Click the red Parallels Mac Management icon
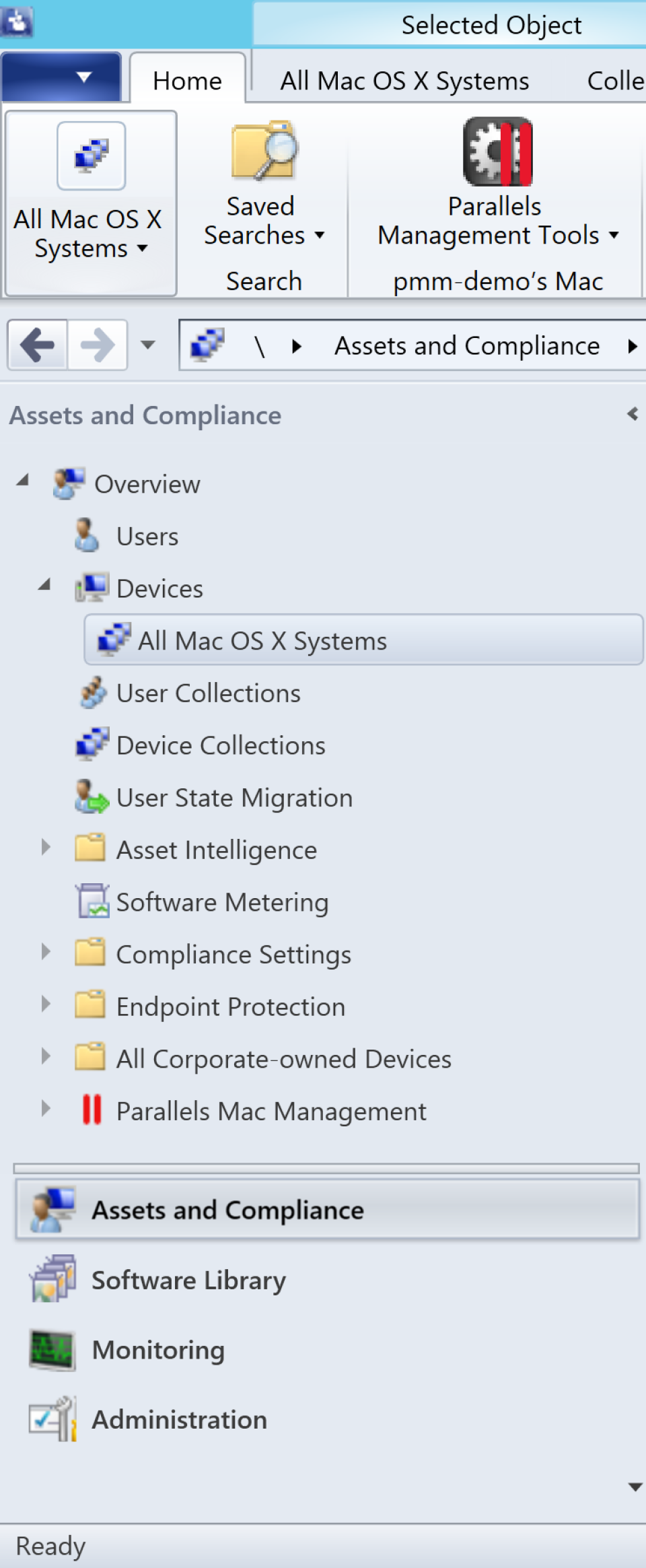 pyautogui.click(x=92, y=1110)
